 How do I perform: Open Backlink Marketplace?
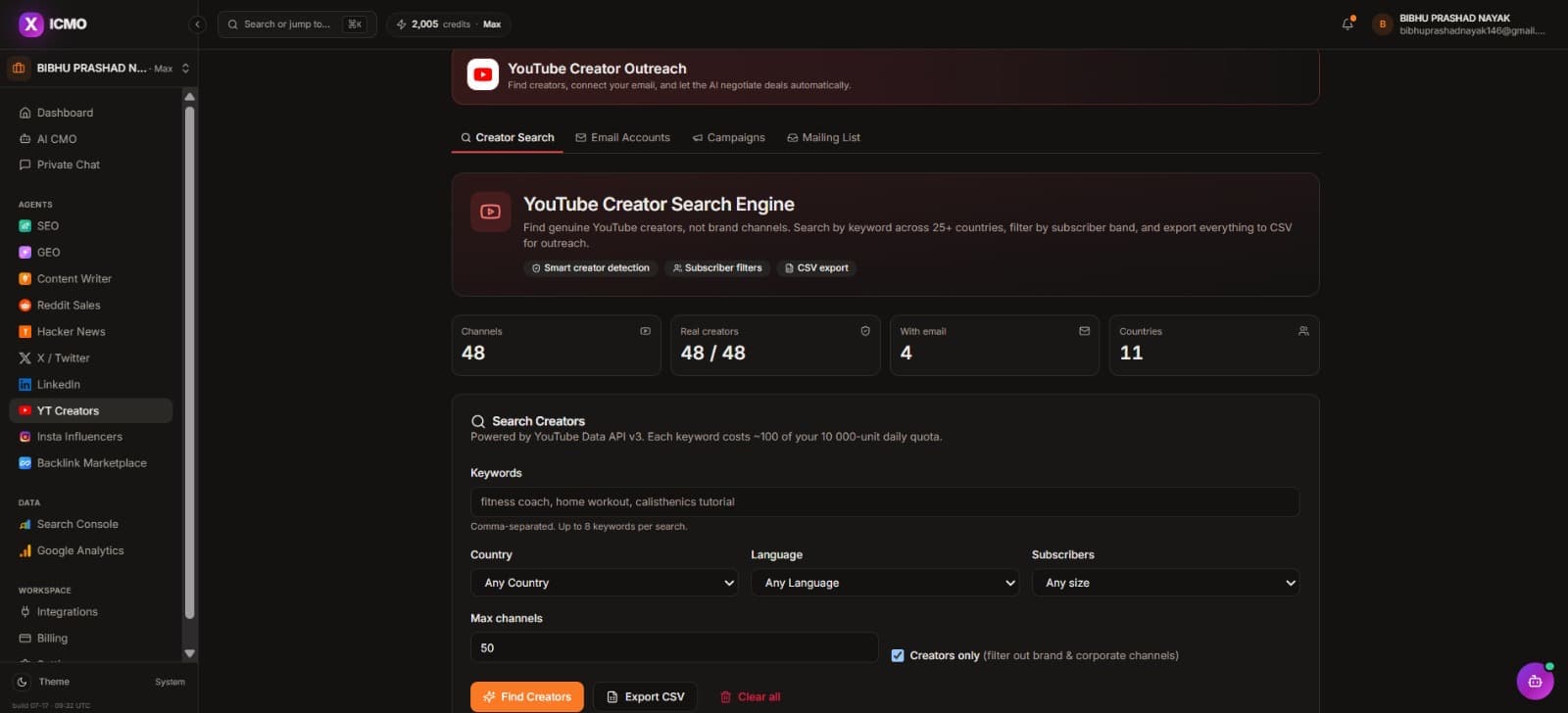pos(90,463)
